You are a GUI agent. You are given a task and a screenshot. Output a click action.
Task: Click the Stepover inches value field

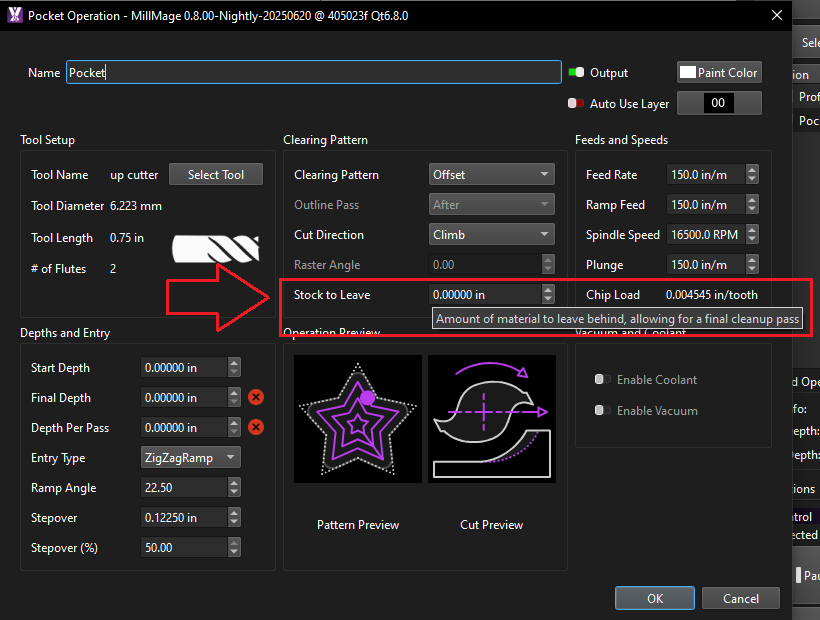pos(185,518)
